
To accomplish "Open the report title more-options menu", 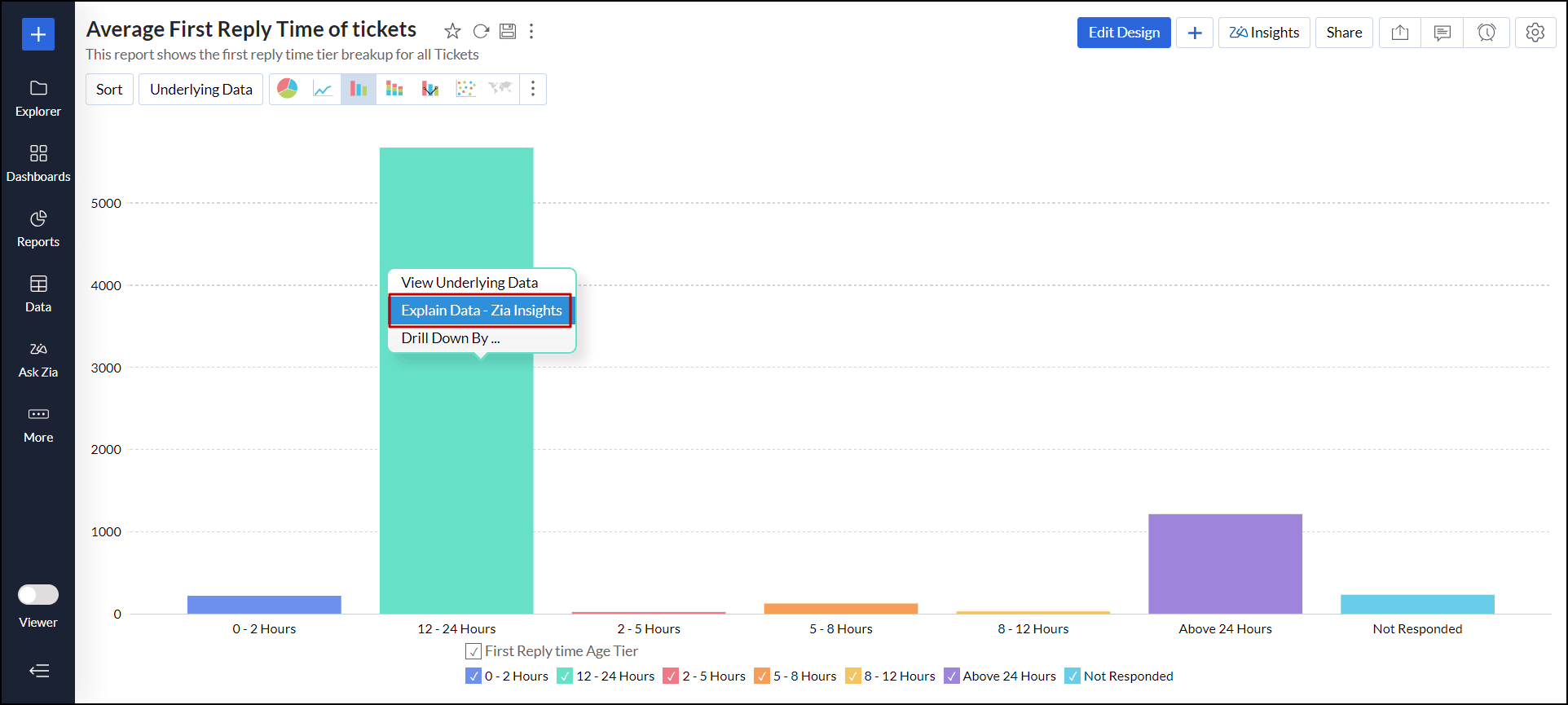I will 531,32.
